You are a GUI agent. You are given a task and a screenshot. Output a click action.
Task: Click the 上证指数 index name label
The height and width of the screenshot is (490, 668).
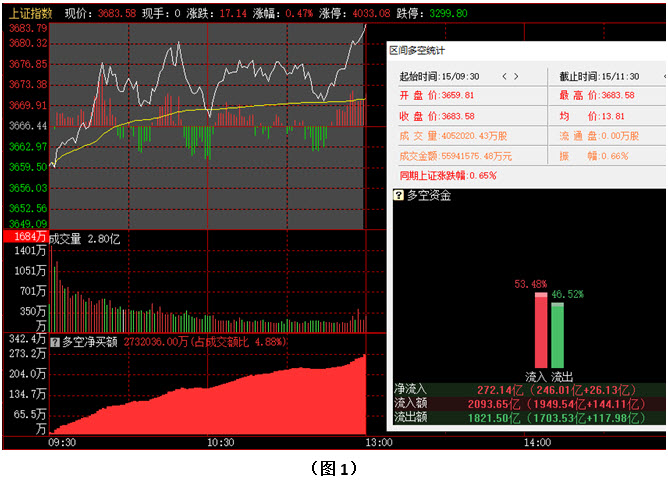coord(31,14)
